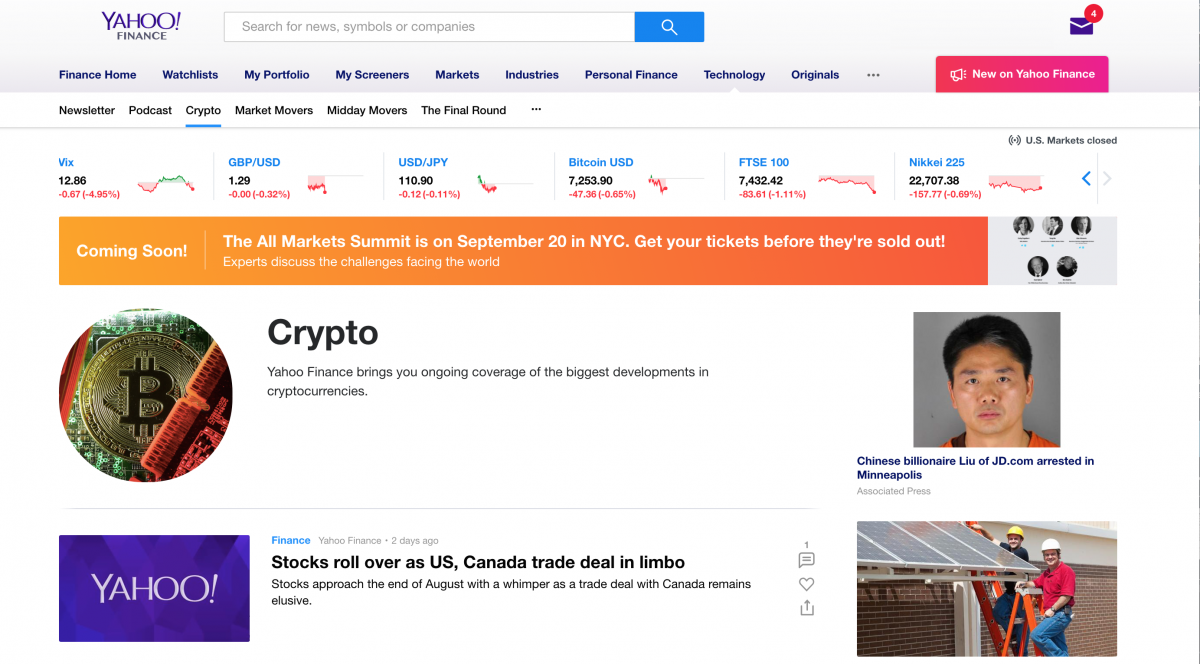Screen dimensions: 1200x664
Task: Show previous market tickers with left arrow
Action: (x=1086, y=179)
